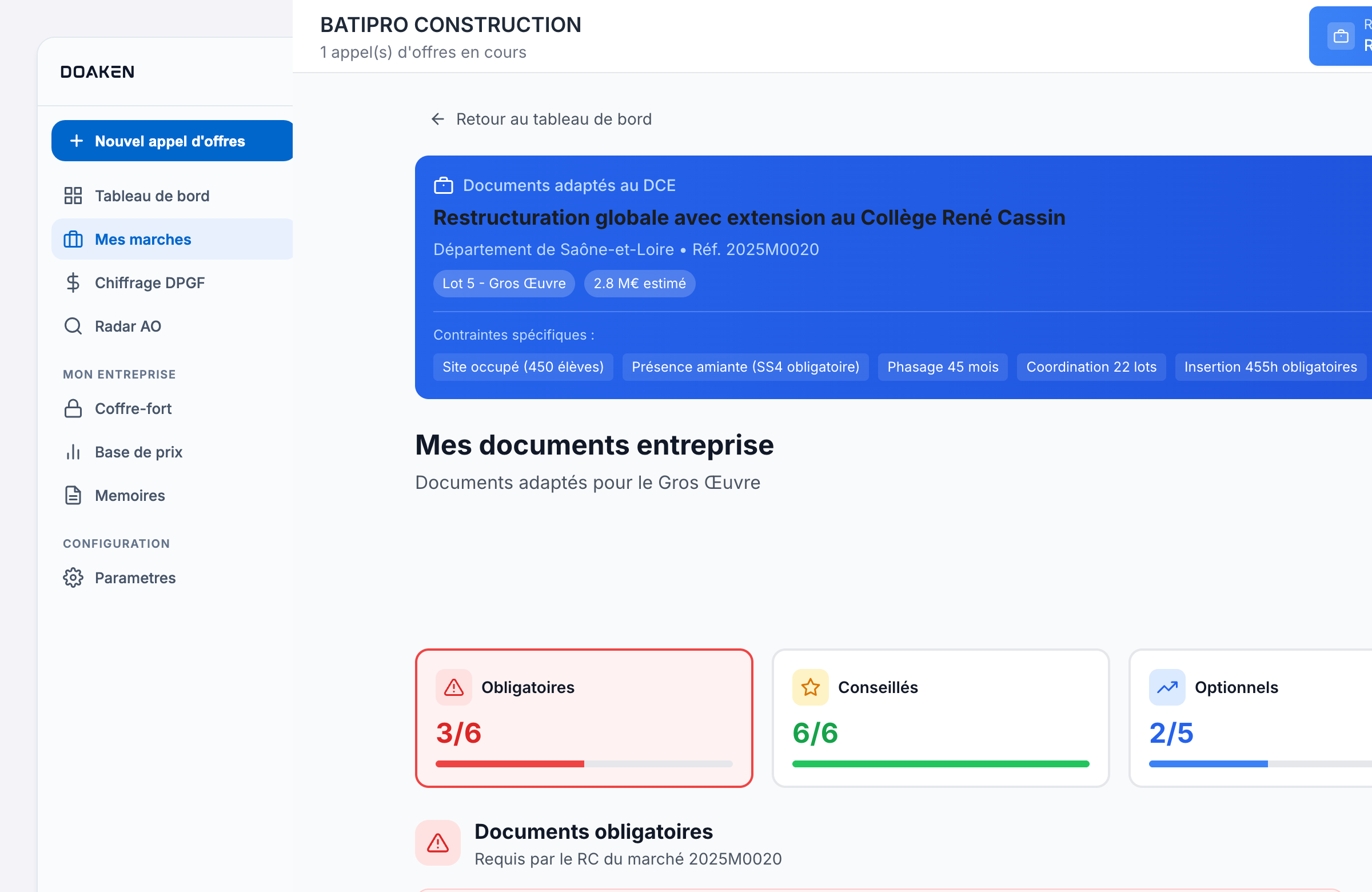
Task: Click the Obligatoires 3/6 progress bar
Action: pos(584,764)
